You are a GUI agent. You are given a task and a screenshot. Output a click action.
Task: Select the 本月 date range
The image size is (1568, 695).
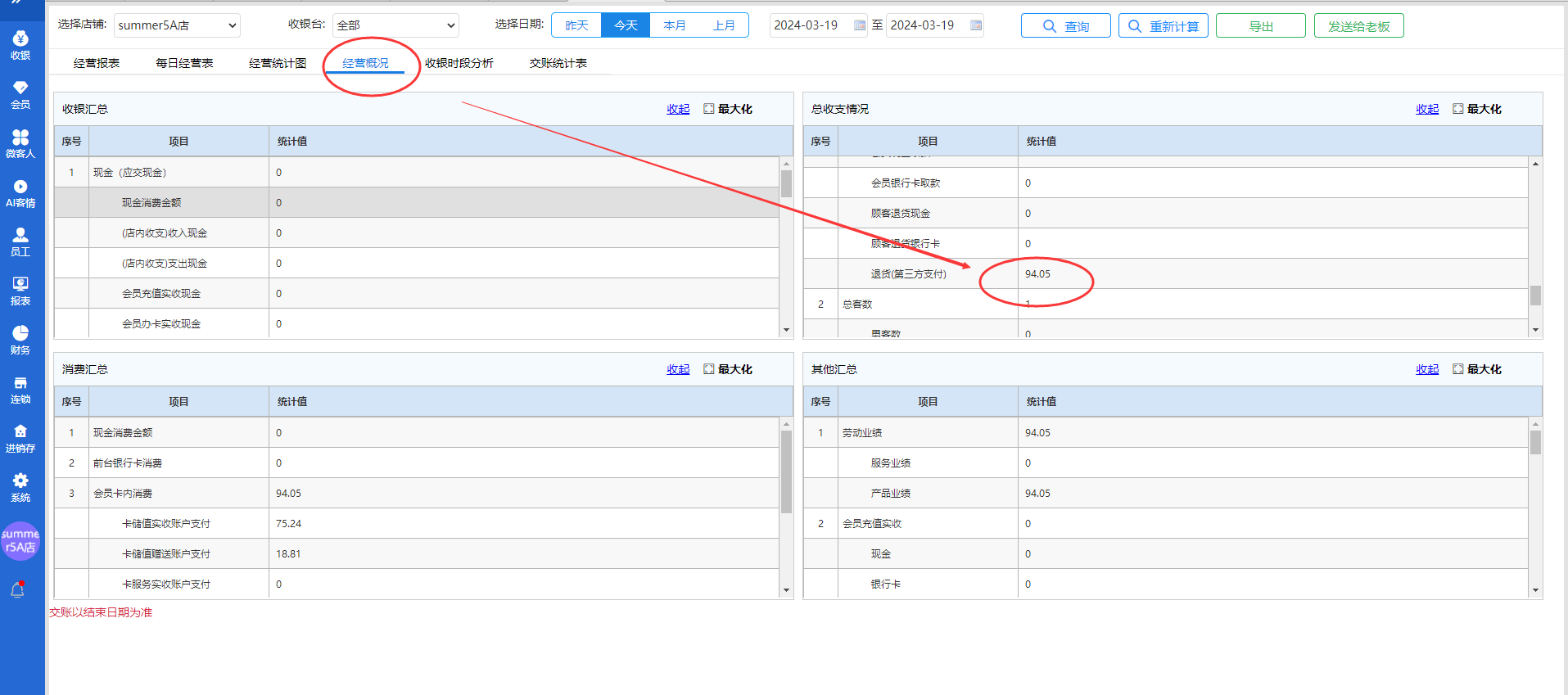pyautogui.click(x=675, y=25)
